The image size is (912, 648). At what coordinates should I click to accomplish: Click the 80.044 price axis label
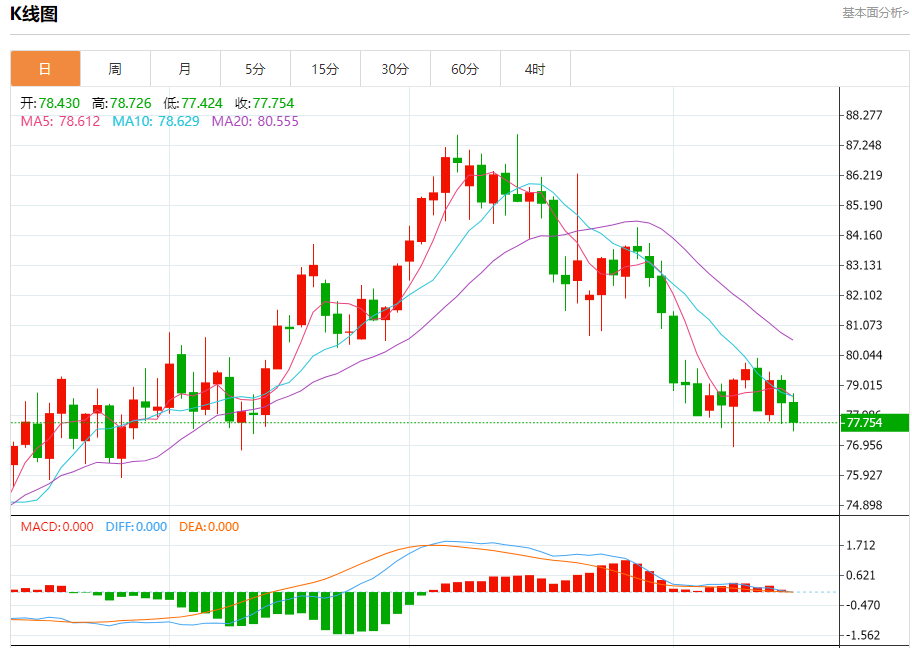tap(864, 355)
